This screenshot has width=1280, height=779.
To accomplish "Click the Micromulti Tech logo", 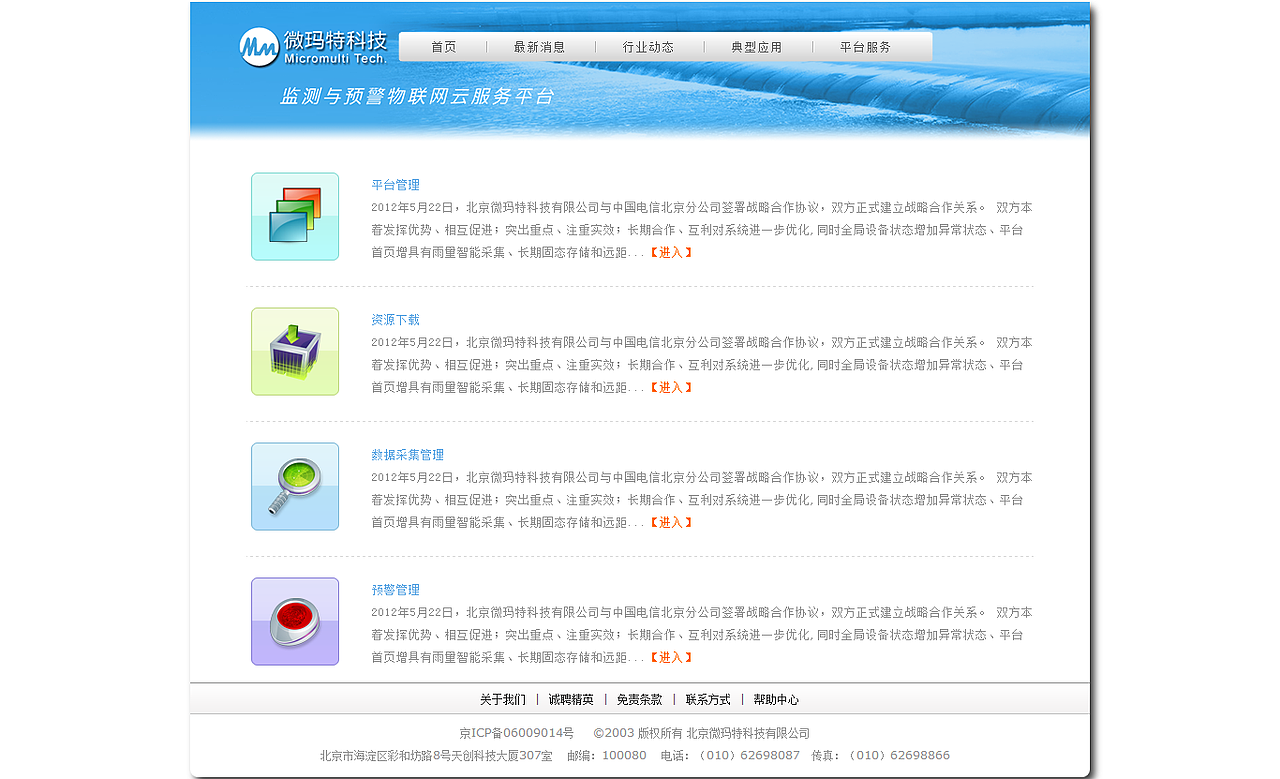I will click(313, 47).
